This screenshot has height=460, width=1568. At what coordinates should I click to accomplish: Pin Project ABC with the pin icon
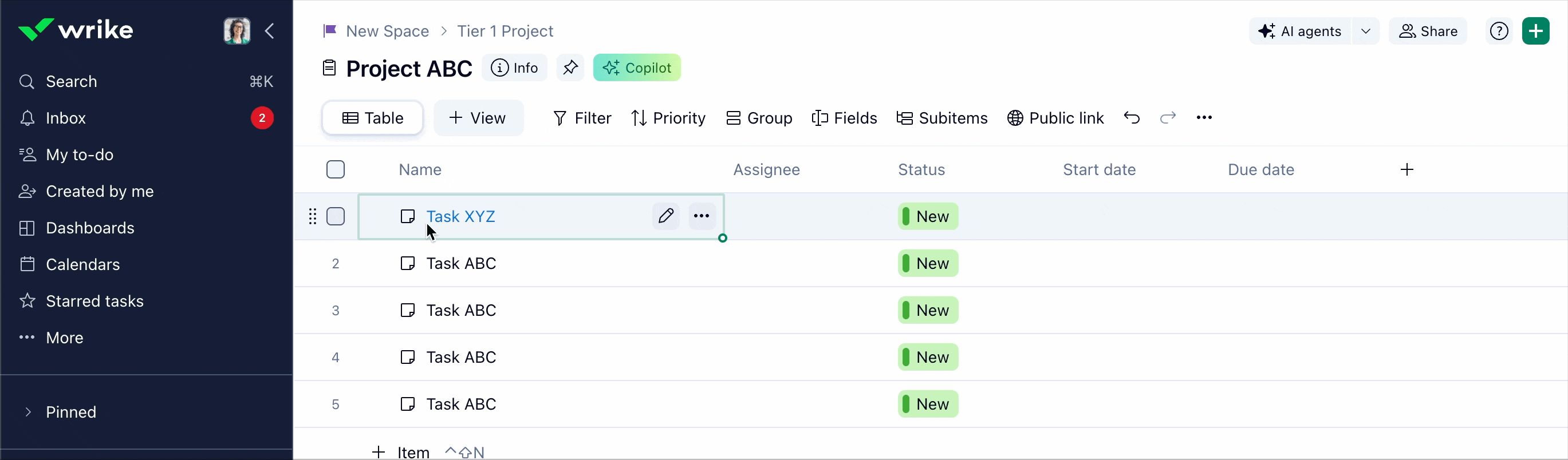(570, 68)
